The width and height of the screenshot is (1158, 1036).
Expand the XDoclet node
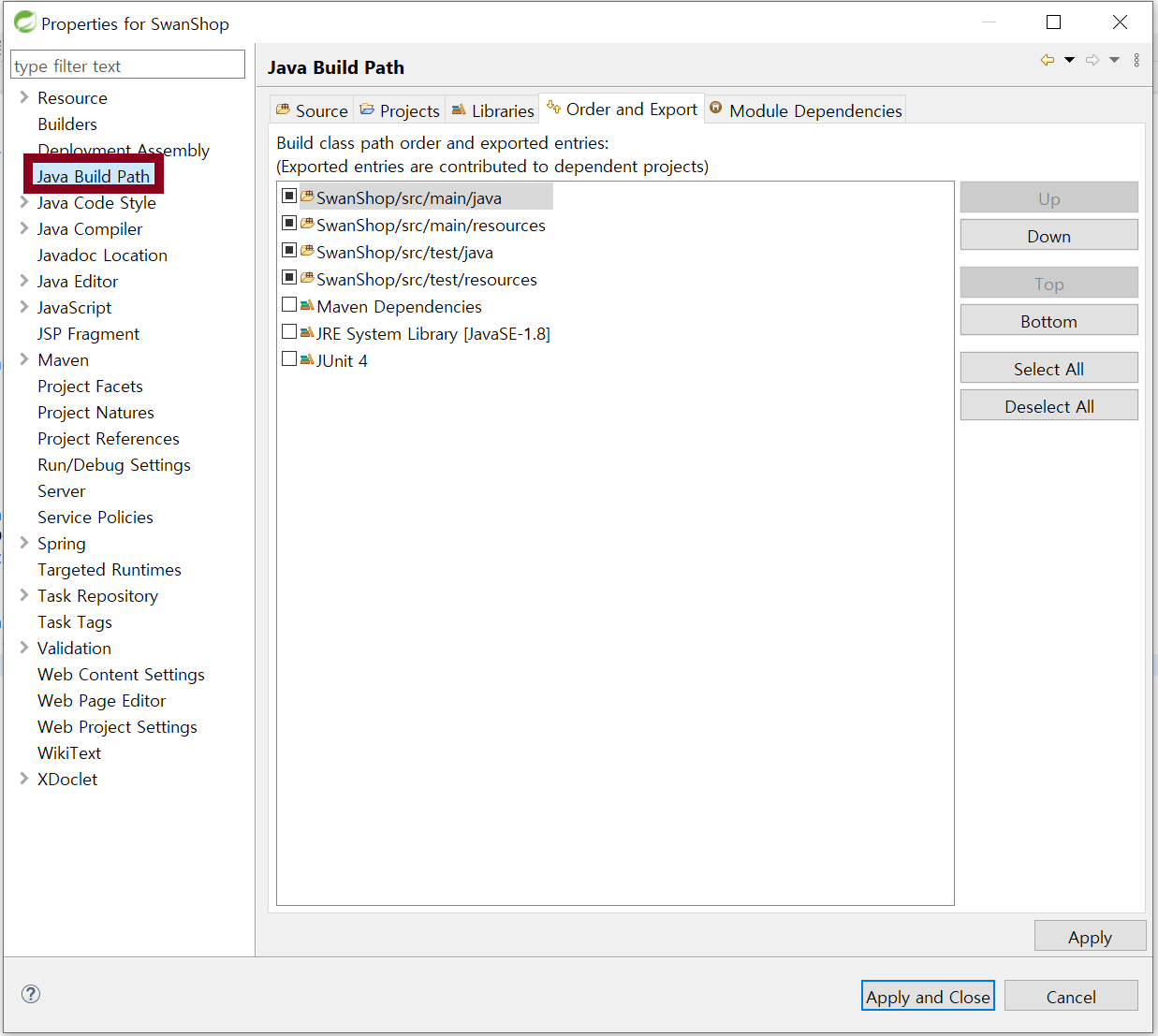23,779
